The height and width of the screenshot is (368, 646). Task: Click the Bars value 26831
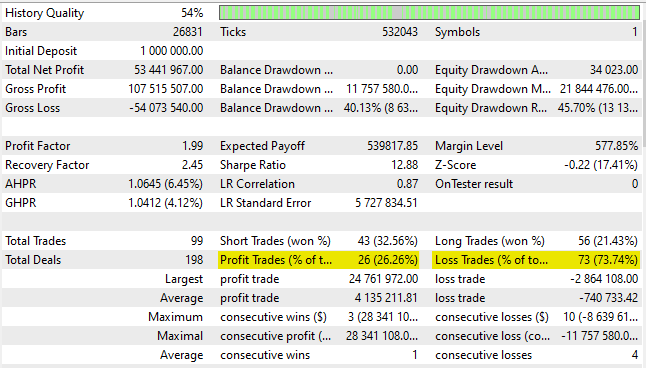pyautogui.click(x=187, y=32)
